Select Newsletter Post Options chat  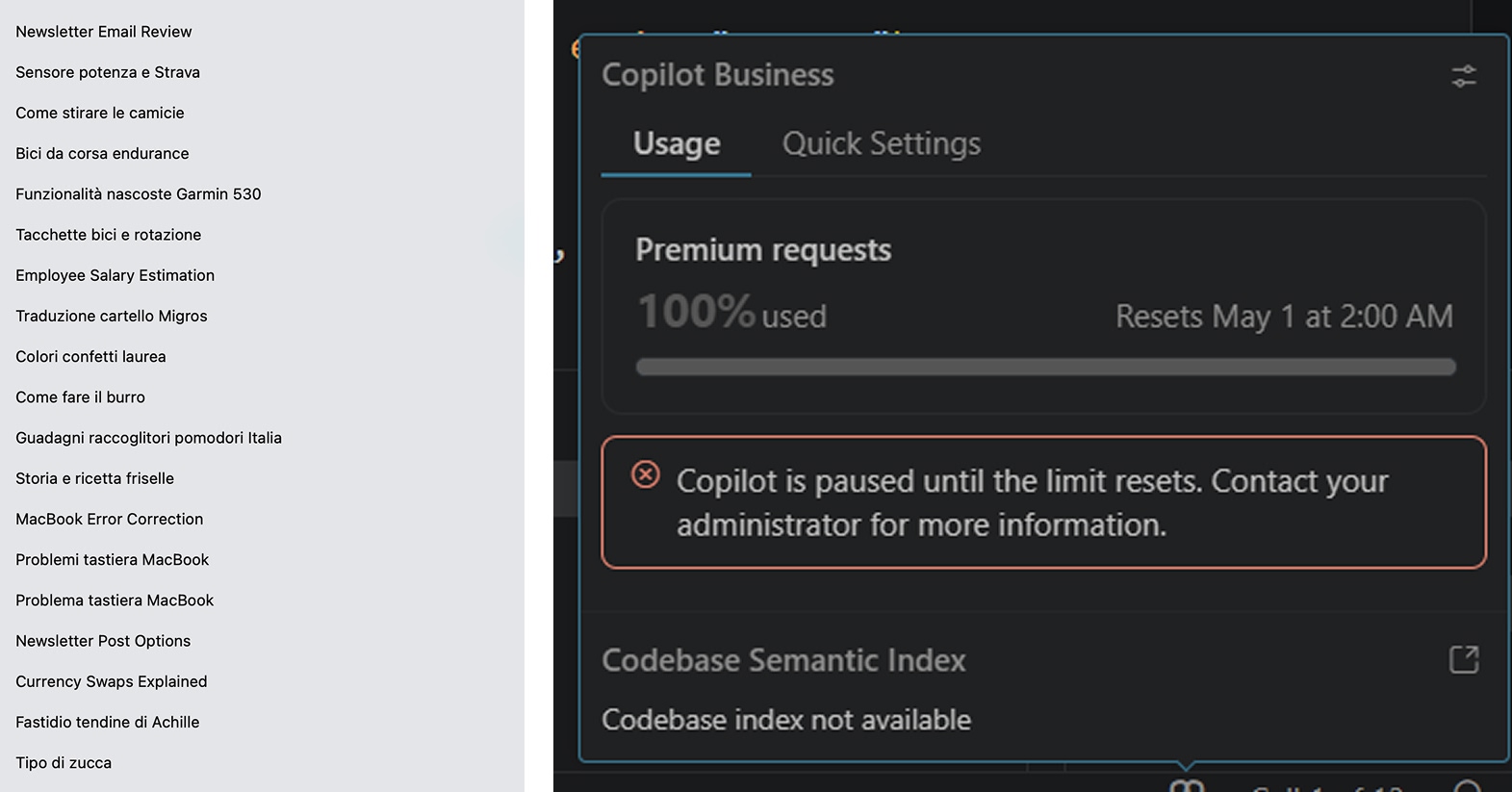click(x=103, y=641)
